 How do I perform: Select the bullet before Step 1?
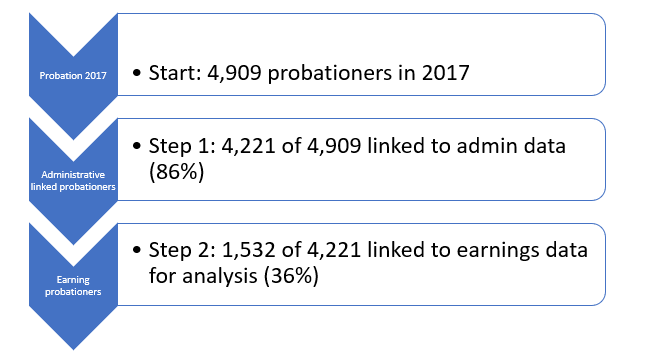coord(137,146)
